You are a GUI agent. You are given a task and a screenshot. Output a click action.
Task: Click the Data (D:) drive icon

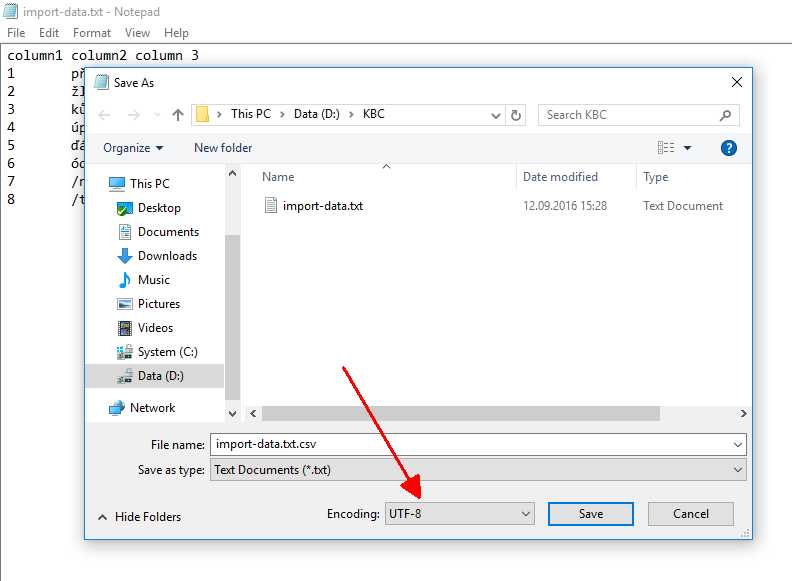click(x=124, y=376)
